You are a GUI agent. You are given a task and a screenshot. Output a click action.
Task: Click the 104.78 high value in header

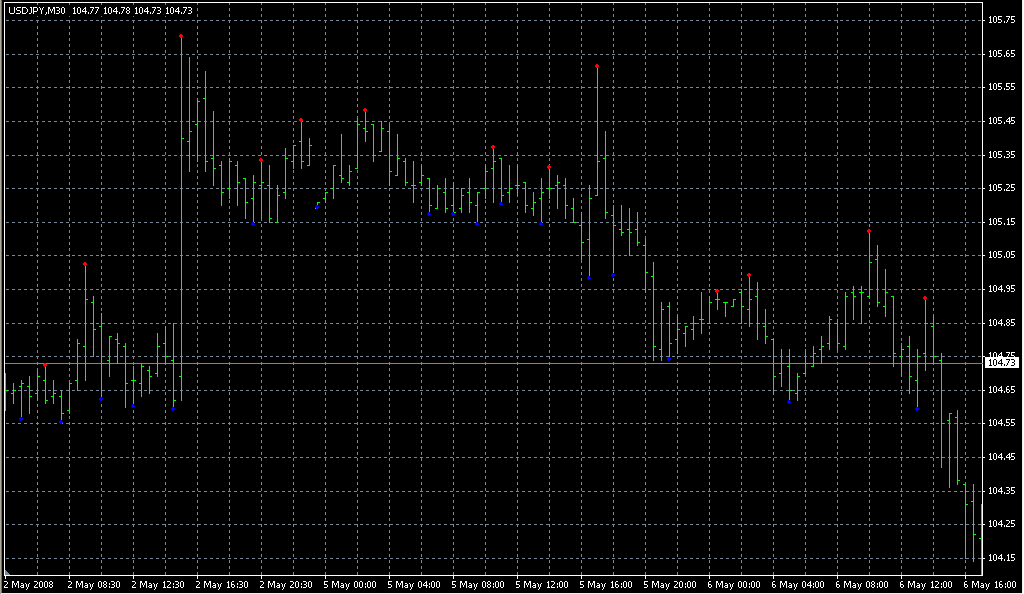(116, 11)
